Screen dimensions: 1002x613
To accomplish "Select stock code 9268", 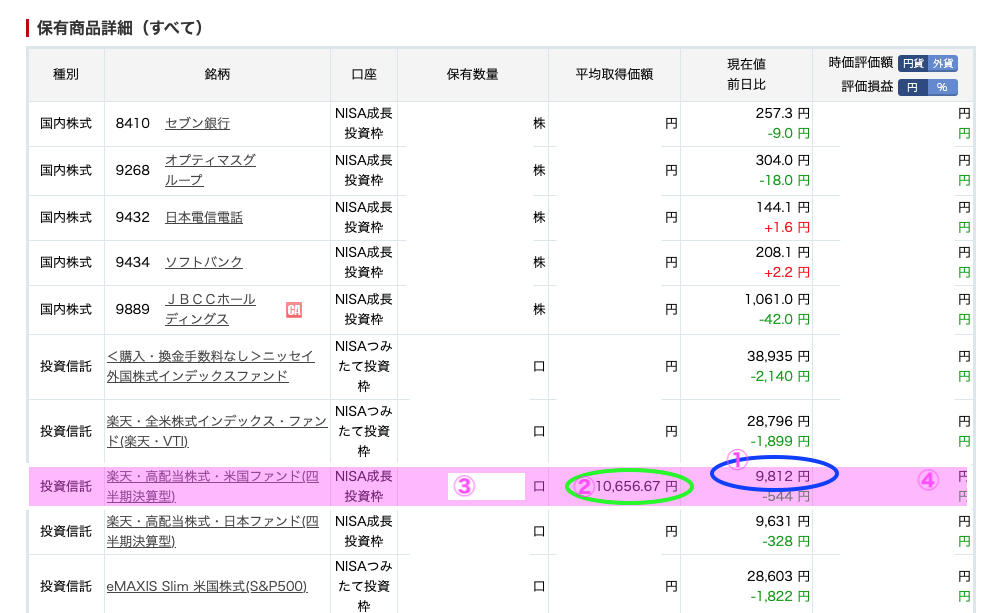I will click(x=132, y=170).
